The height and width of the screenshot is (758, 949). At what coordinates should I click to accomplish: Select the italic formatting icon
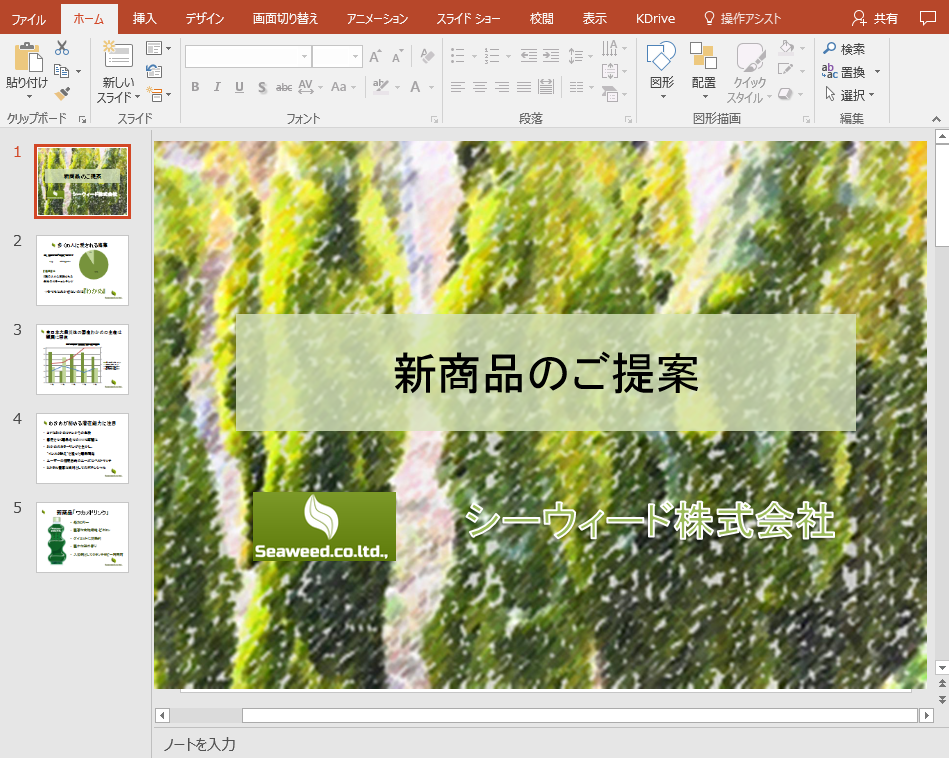pos(217,87)
